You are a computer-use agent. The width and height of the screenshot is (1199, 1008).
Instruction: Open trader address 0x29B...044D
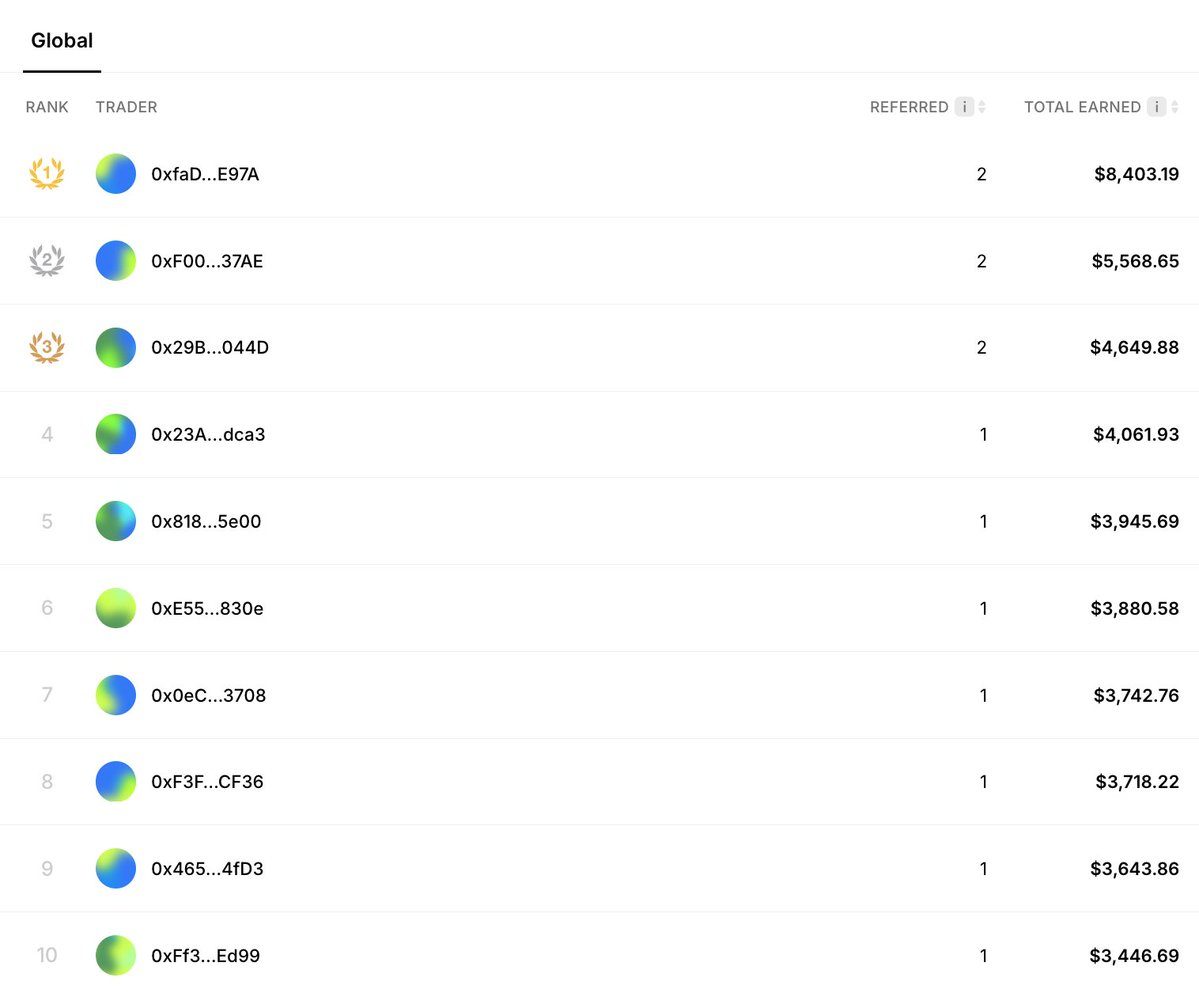tap(210, 347)
